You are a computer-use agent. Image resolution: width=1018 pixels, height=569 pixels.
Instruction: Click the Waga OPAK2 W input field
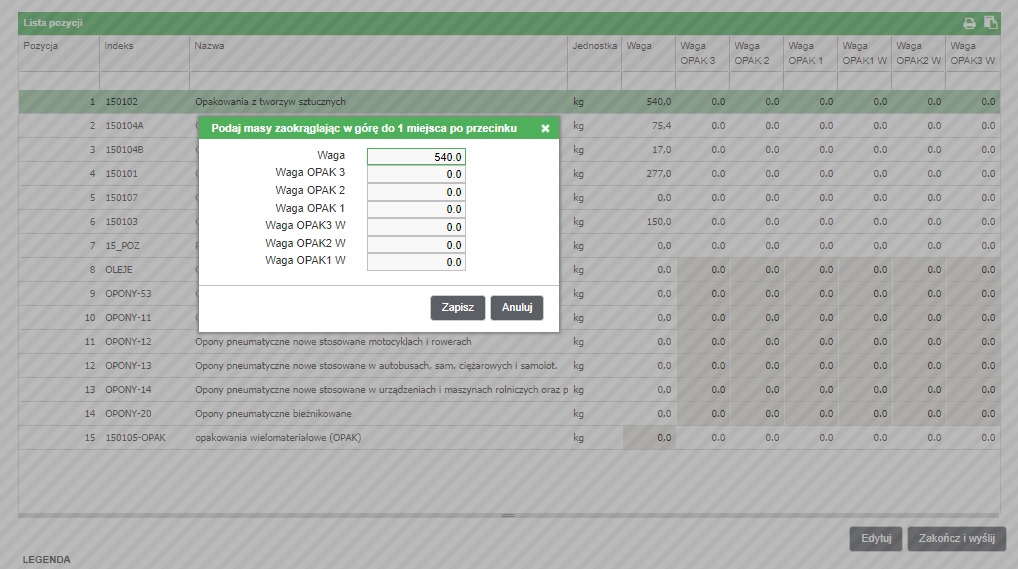(x=416, y=244)
